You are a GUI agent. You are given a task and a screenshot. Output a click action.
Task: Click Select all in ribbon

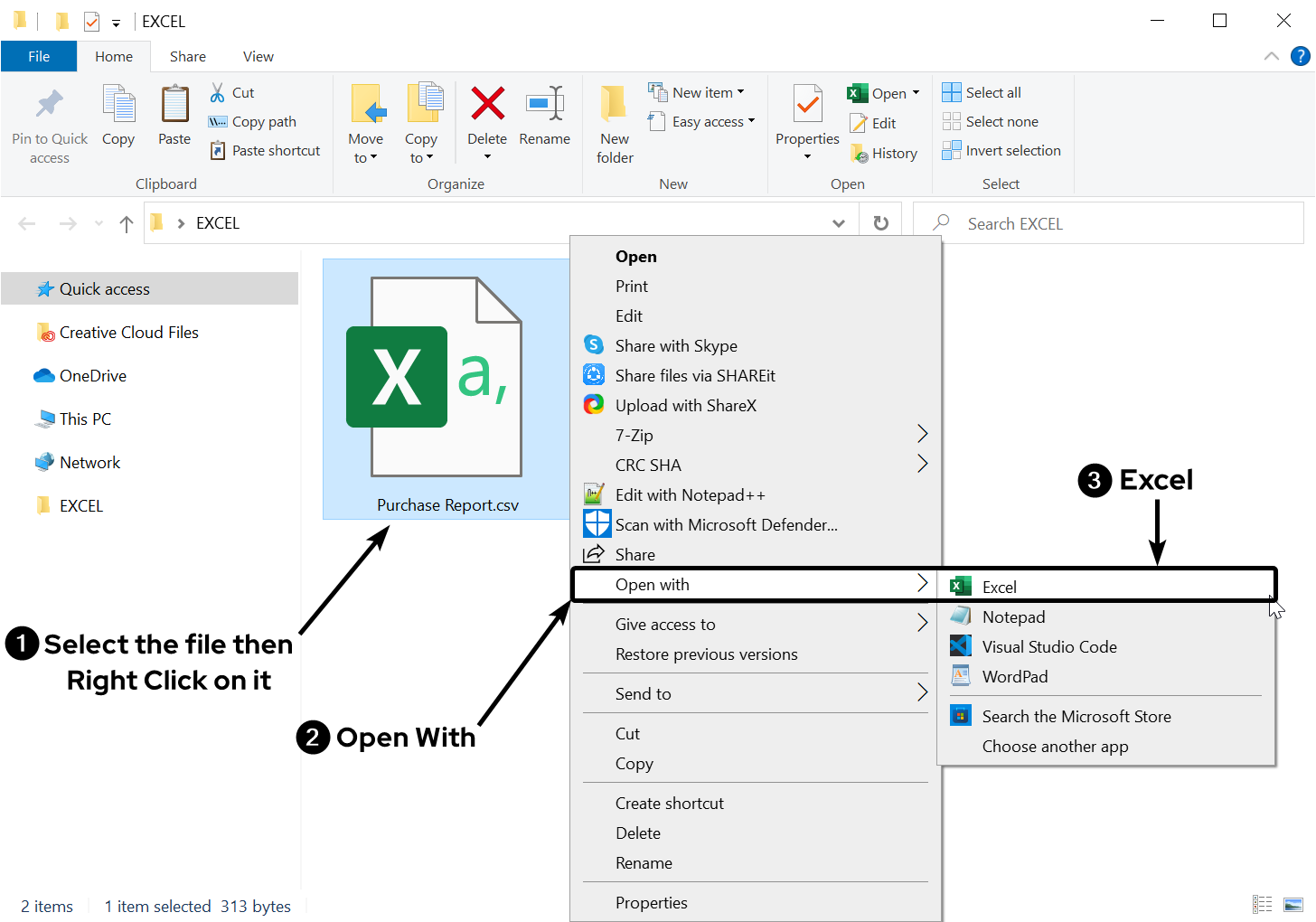point(992,92)
